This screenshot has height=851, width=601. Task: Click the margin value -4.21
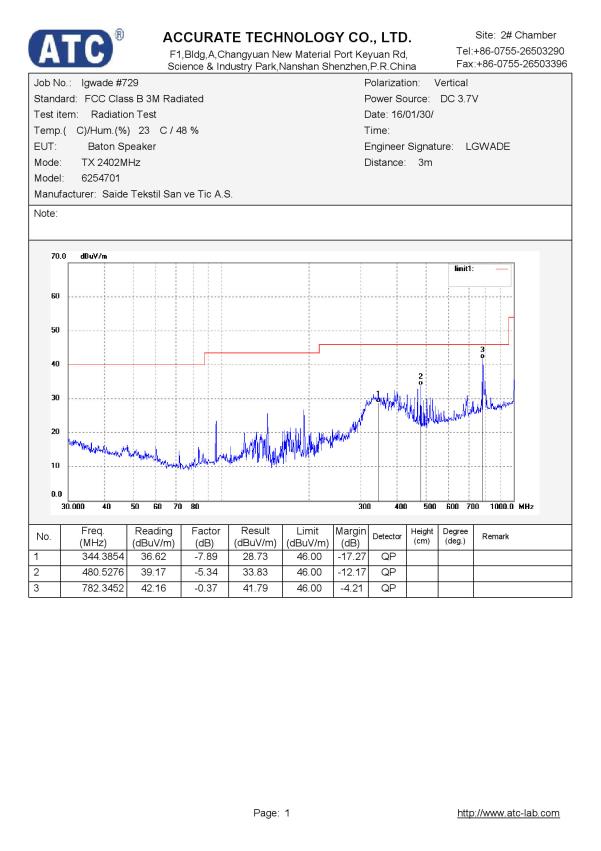click(351, 588)
